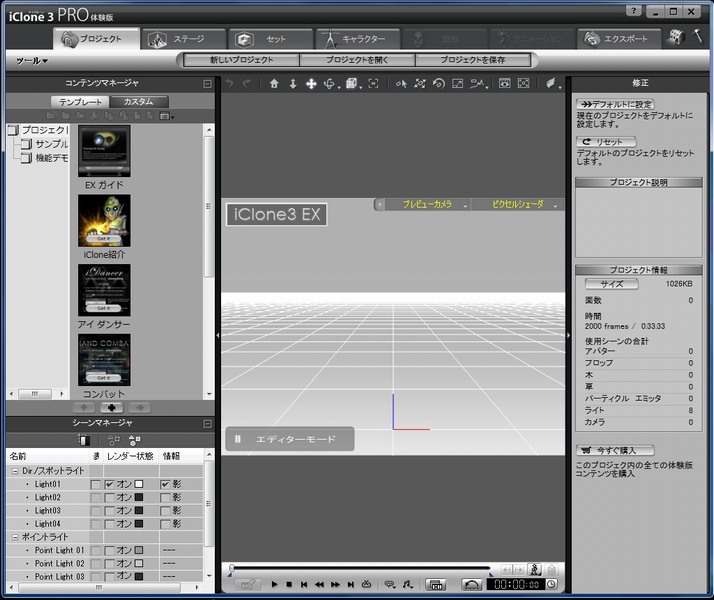The height and width of the screenshot is (600, 714).
Task: Click the full screen toggle icon
Action: [524, 83]
